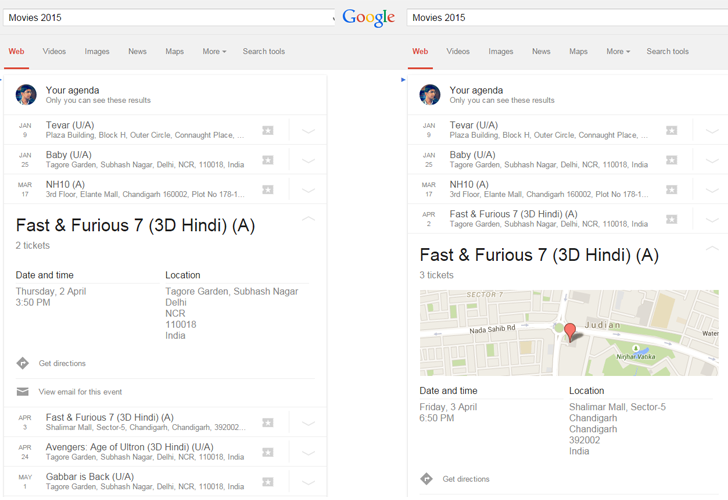
Task: Click ticket icon on right Baby (U/A) row
Action: coord(671,160)
